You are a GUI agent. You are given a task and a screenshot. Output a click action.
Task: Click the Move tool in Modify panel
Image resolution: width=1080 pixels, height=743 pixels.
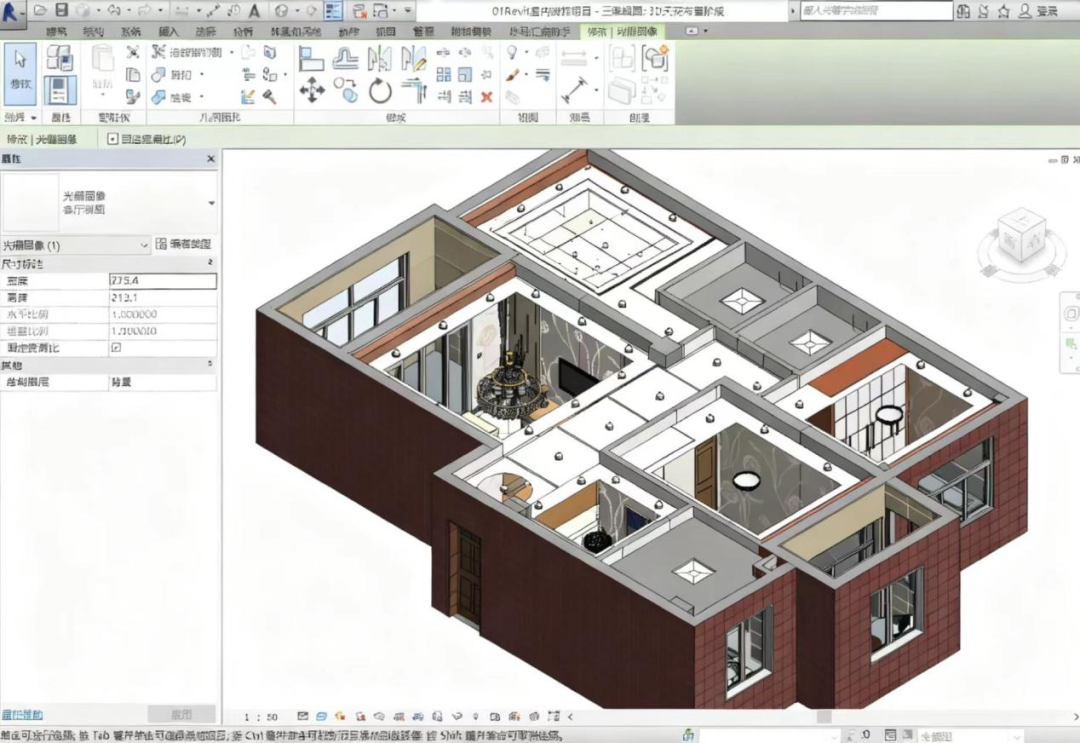click(312, 92)
